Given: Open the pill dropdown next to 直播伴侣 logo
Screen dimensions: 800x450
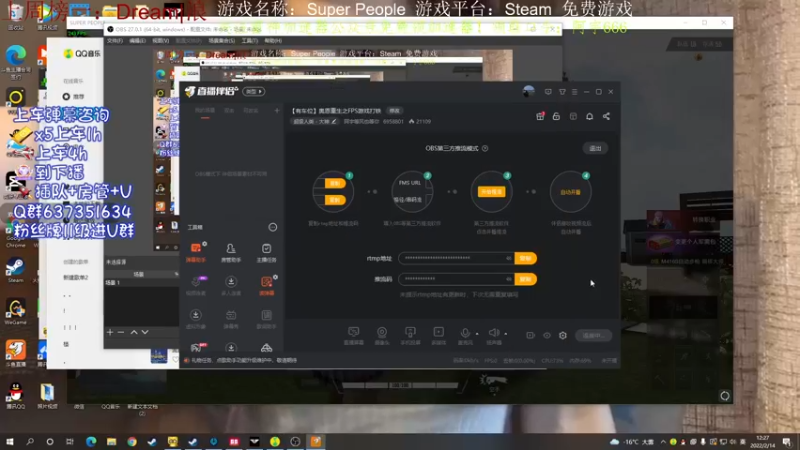Looking at the screenshot, I should pyautogui.click(x=254, y=92).
